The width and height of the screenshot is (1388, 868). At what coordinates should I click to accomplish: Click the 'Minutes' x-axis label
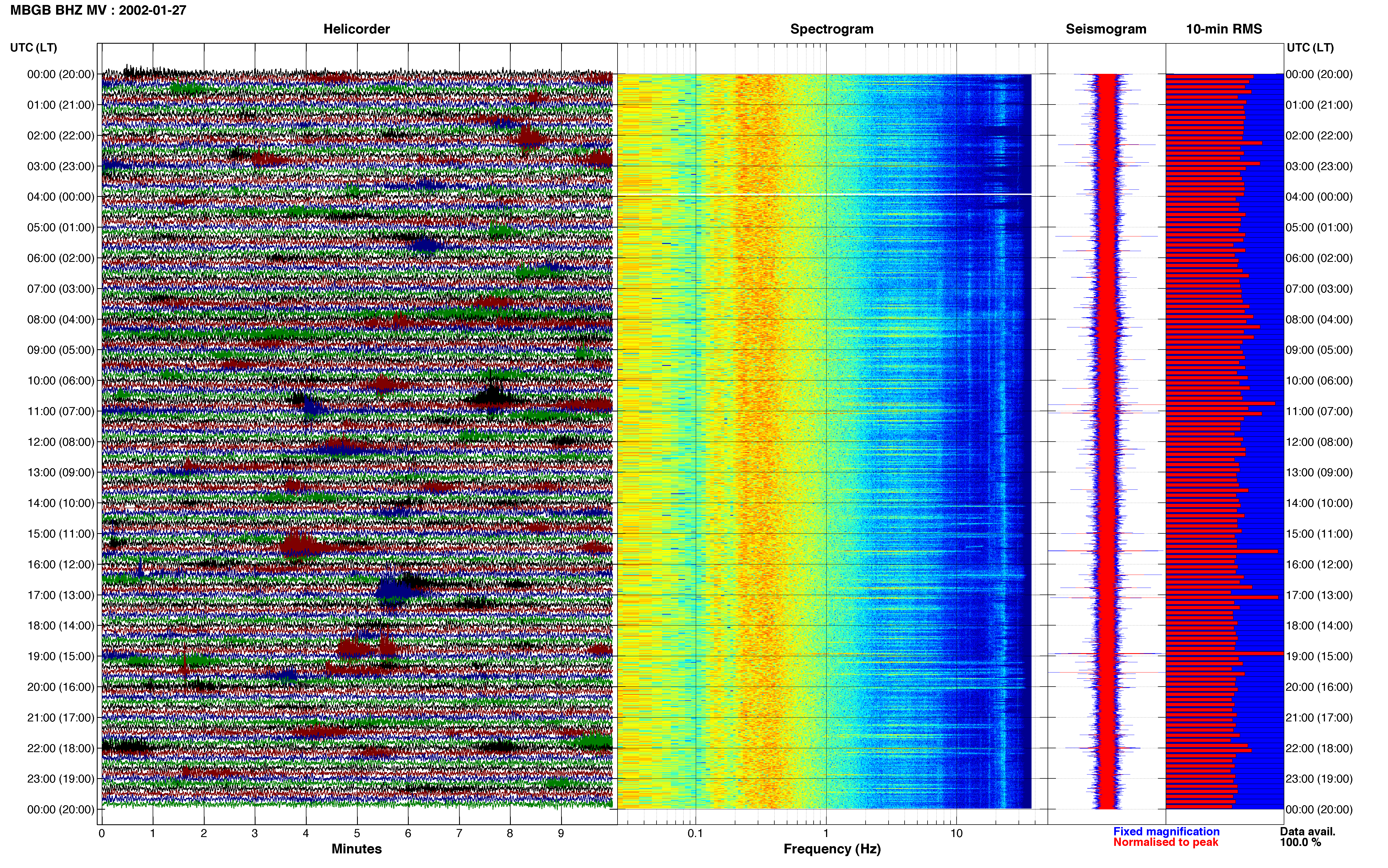point(356,848)
